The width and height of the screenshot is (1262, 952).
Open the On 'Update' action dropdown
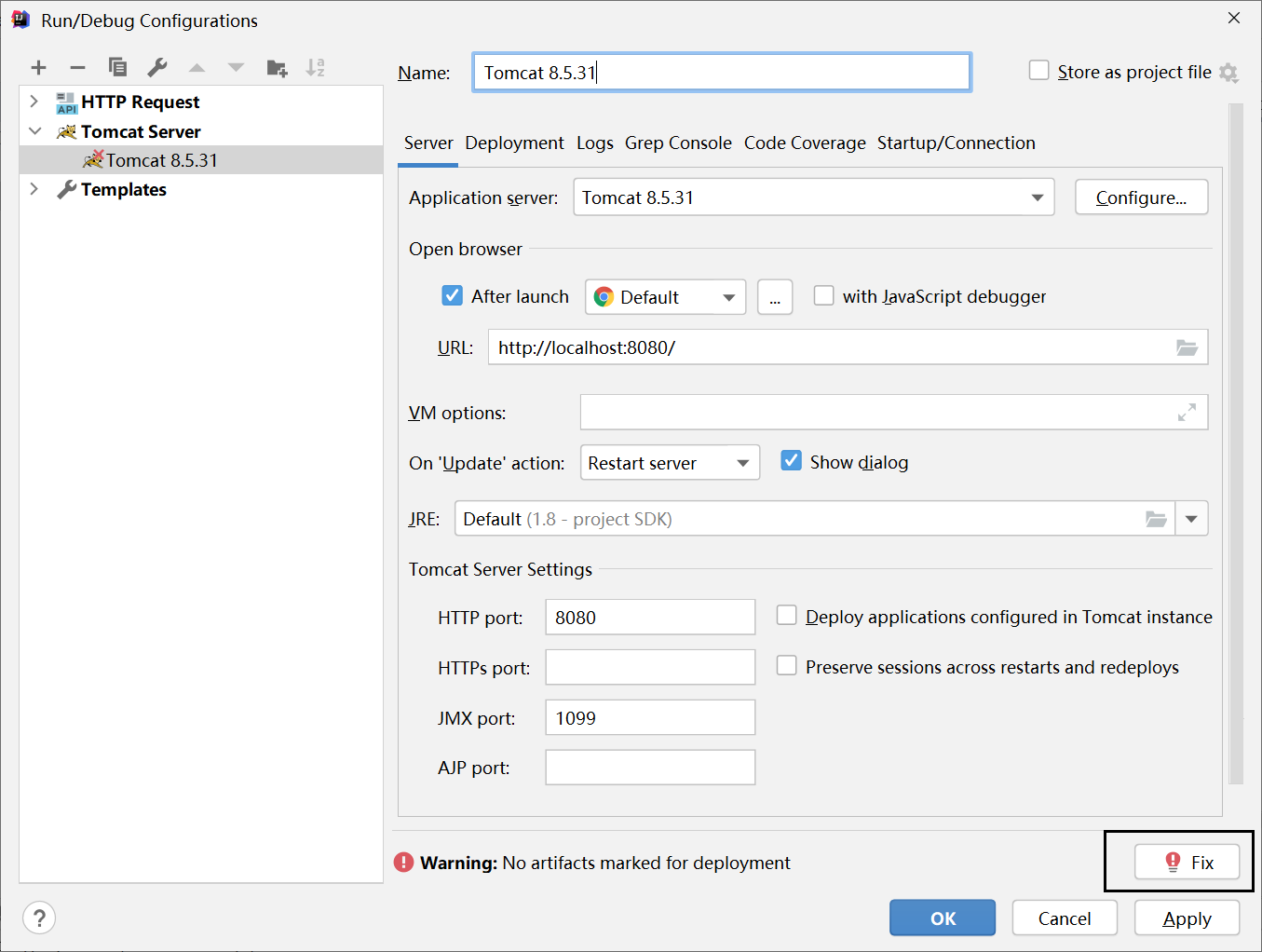coord(670,463)
